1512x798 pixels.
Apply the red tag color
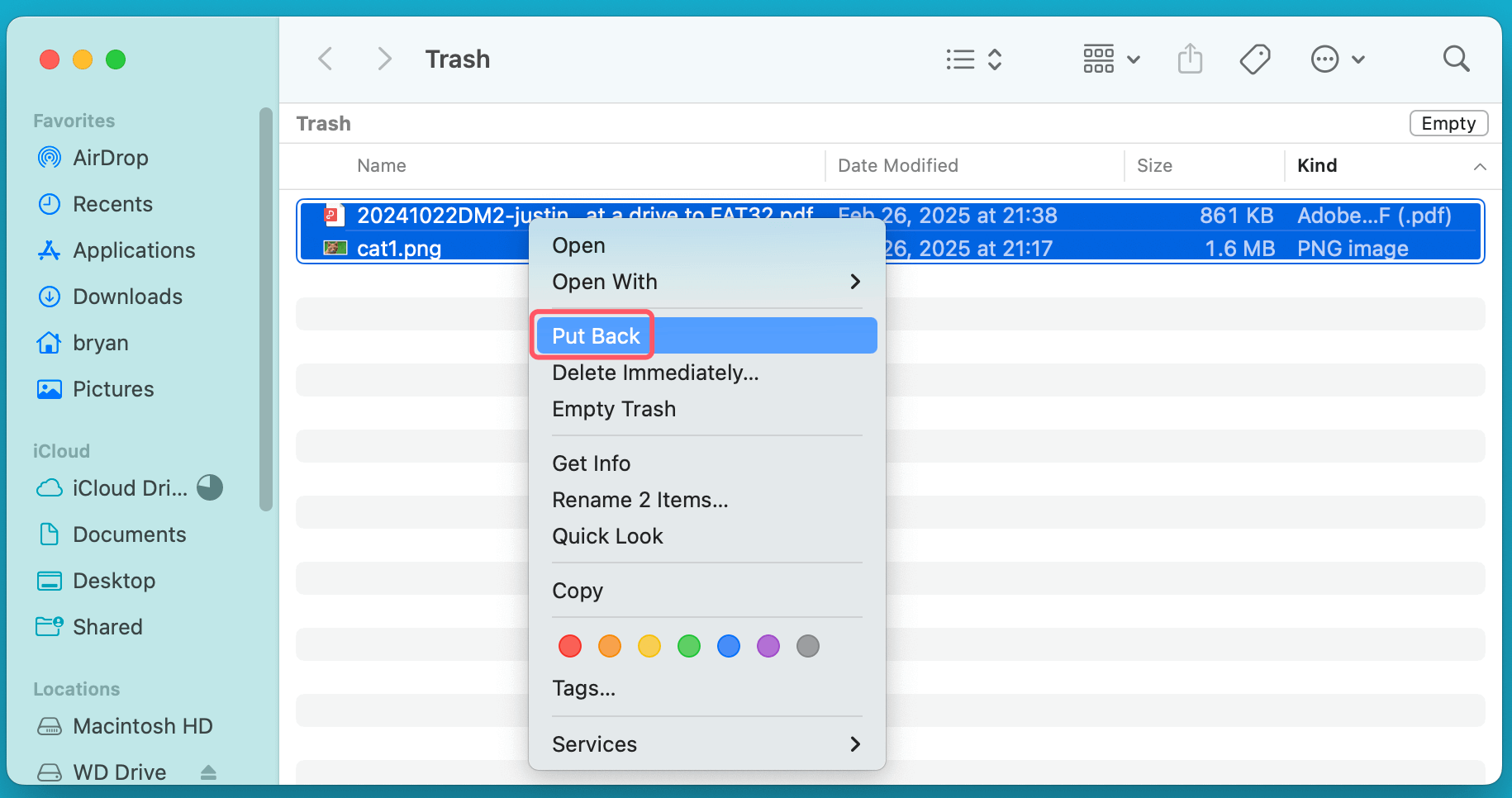point(569,646)
